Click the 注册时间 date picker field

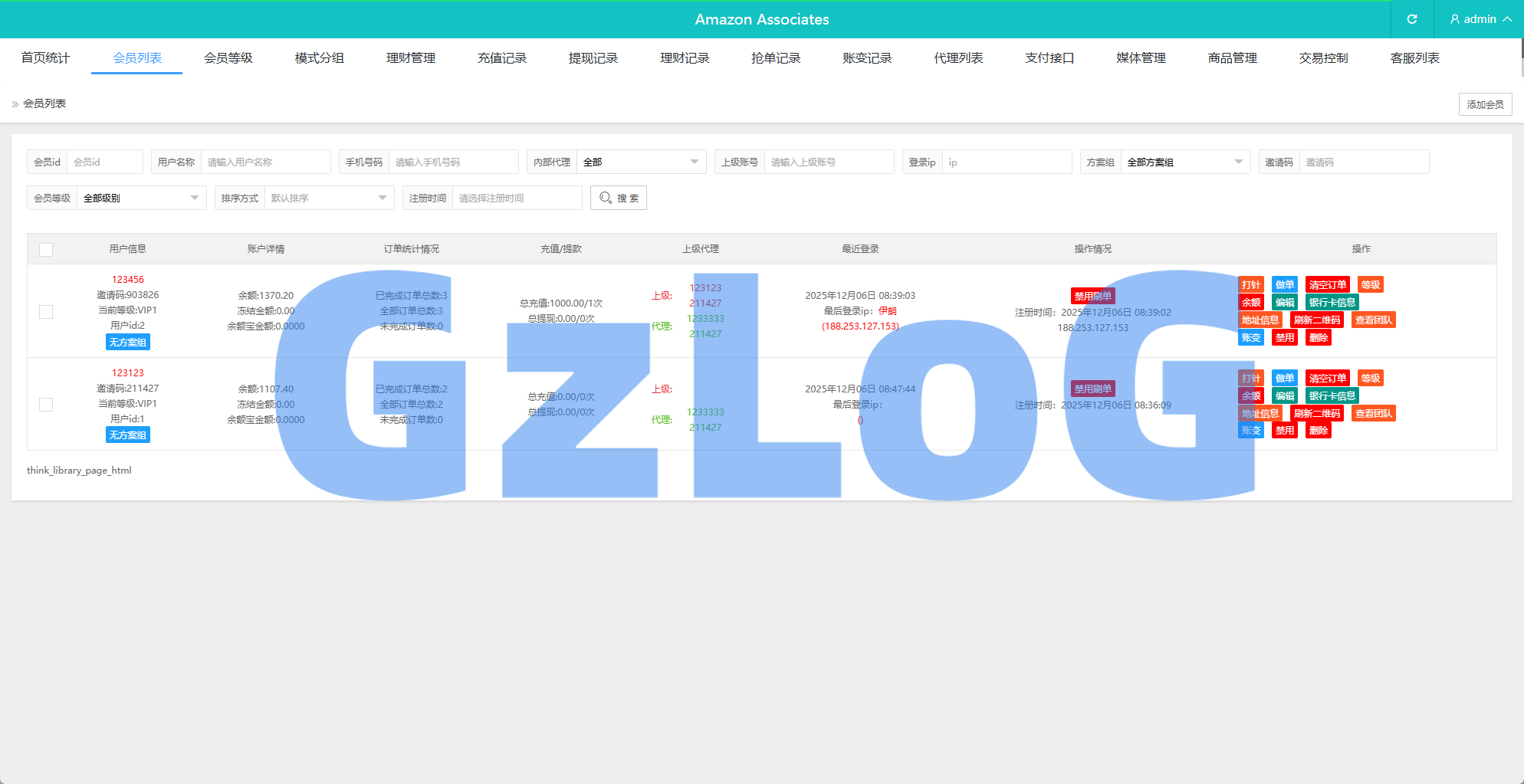click(517, 198)
